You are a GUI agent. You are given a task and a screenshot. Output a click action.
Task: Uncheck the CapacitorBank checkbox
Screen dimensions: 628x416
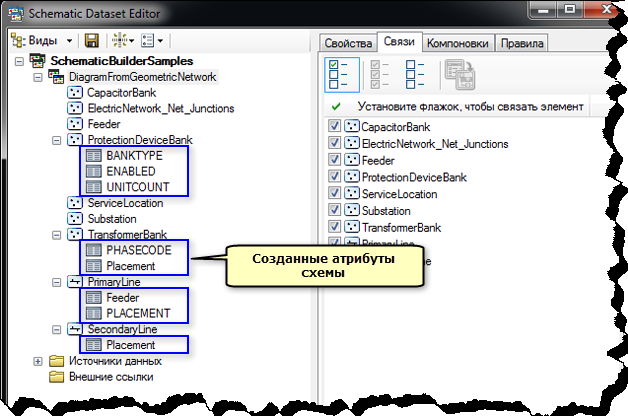click(334, 128)
